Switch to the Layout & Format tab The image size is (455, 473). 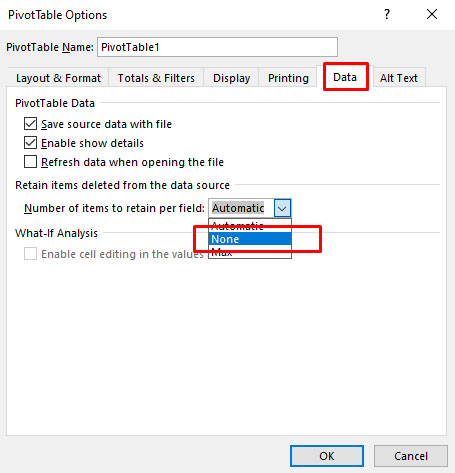point(58,78)
